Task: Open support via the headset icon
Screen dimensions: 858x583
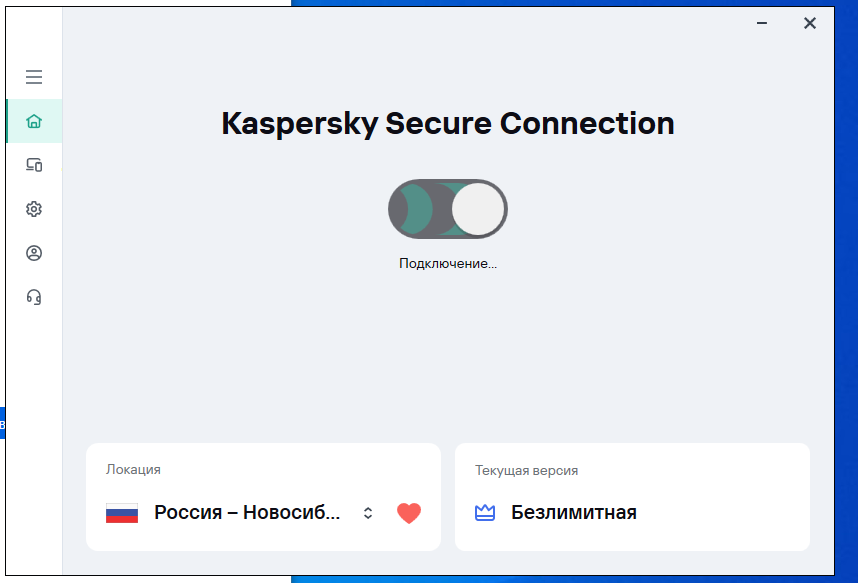Action: 34,297
